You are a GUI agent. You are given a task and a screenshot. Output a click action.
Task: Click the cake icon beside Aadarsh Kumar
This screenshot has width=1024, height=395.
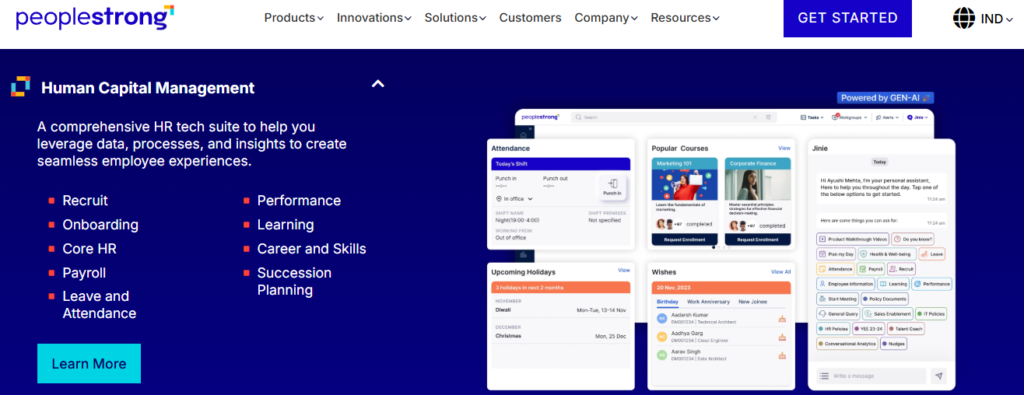coord(782,319)
